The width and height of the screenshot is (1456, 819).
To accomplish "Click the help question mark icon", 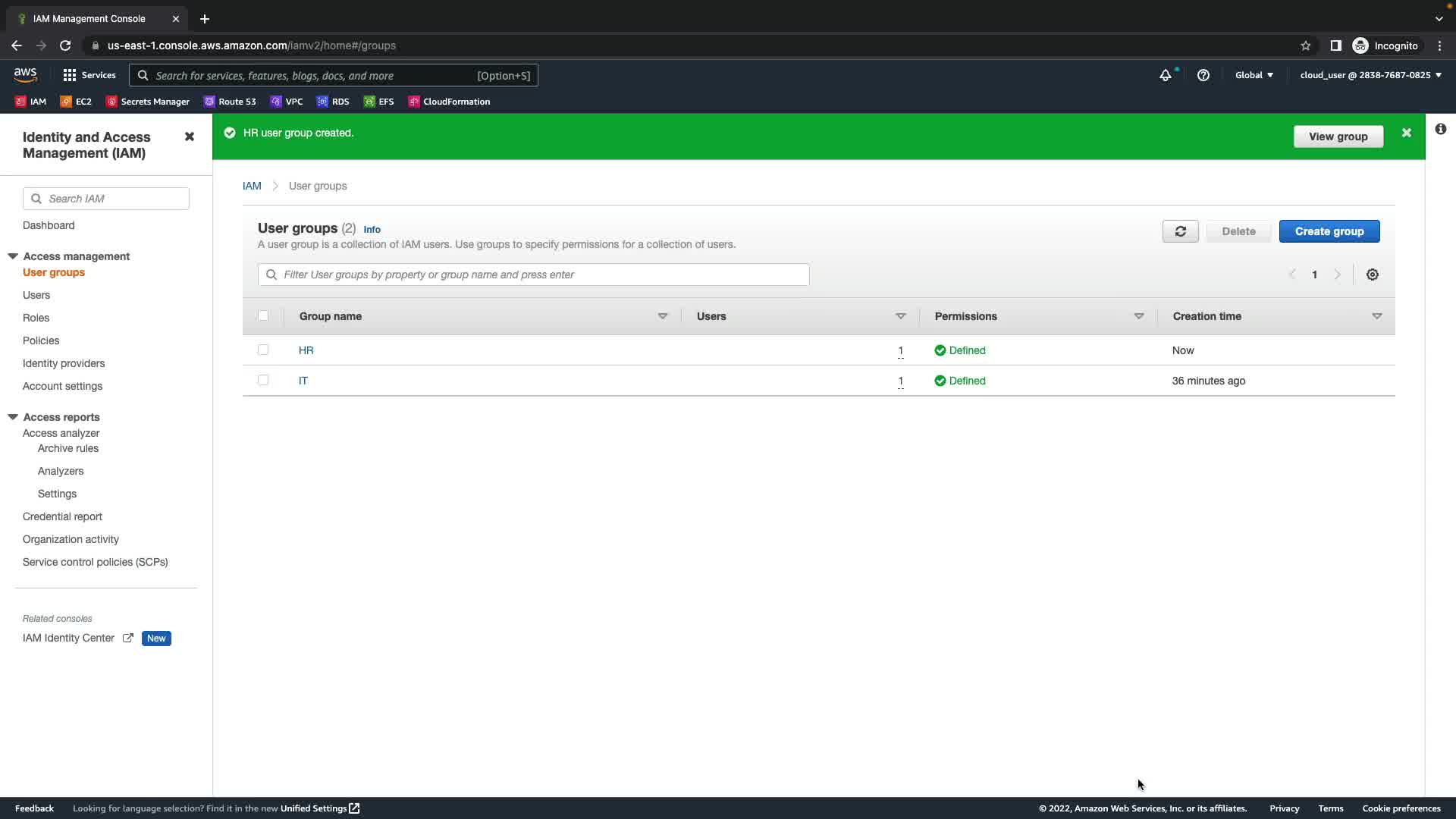I will (x=1203, y=75).
